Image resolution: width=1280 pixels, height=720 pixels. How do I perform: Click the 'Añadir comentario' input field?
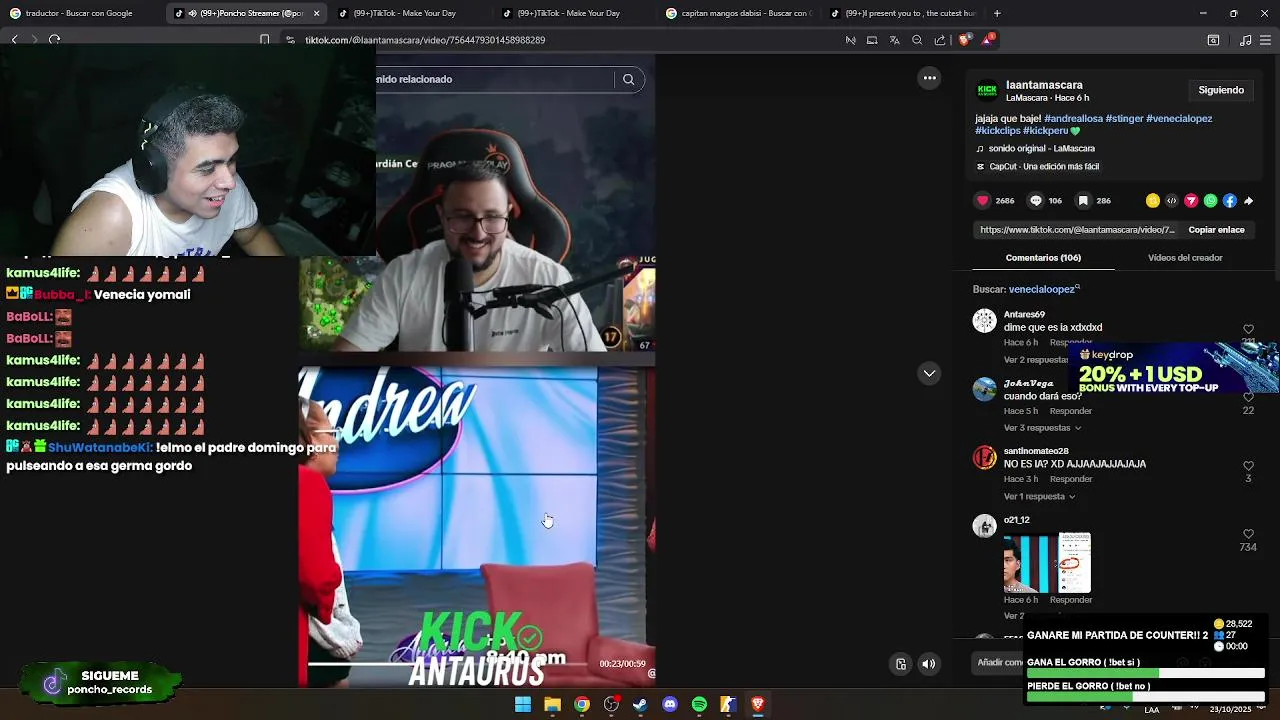[x=995, y=662]
